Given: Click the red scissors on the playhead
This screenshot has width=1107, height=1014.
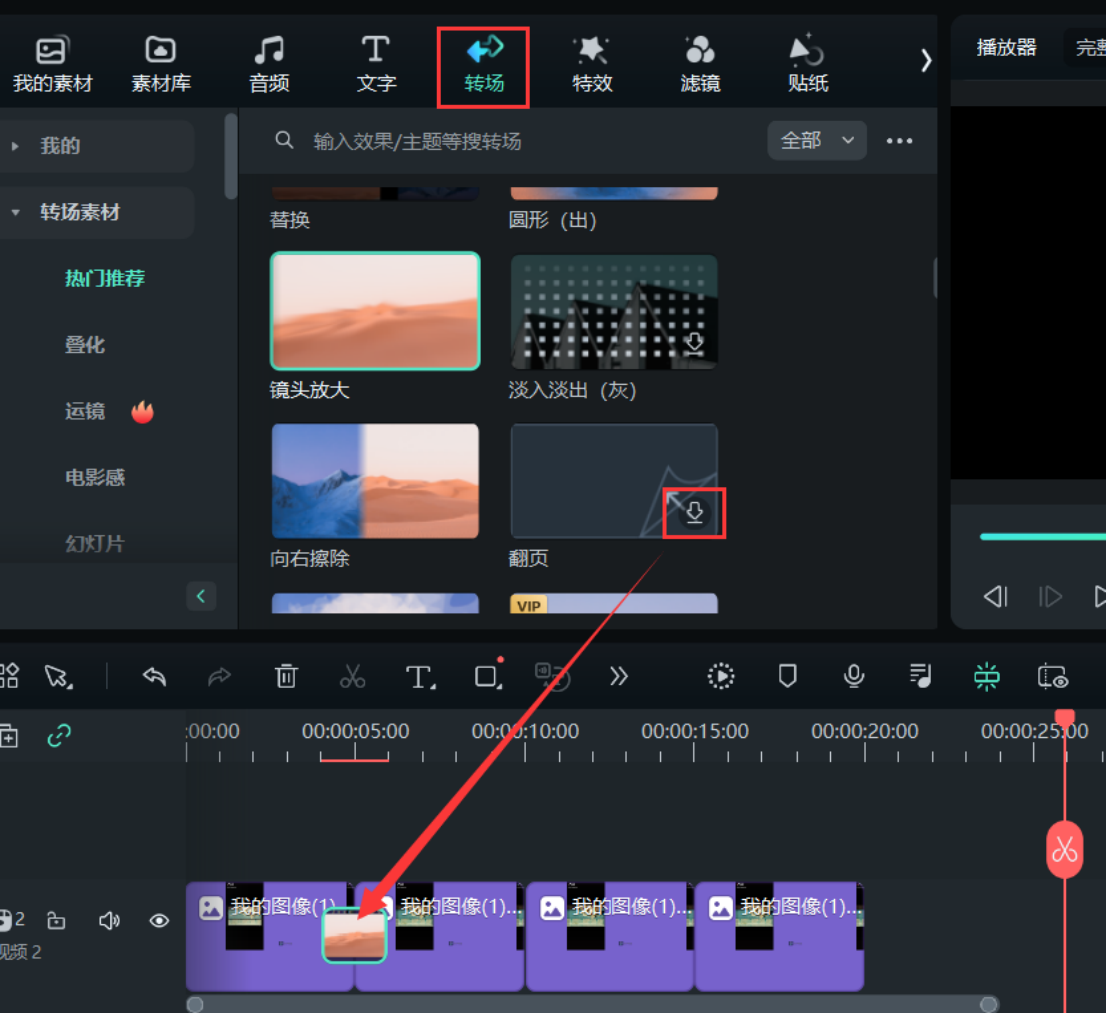Looking at the screenshot, I should click(x=1064, y=850).
